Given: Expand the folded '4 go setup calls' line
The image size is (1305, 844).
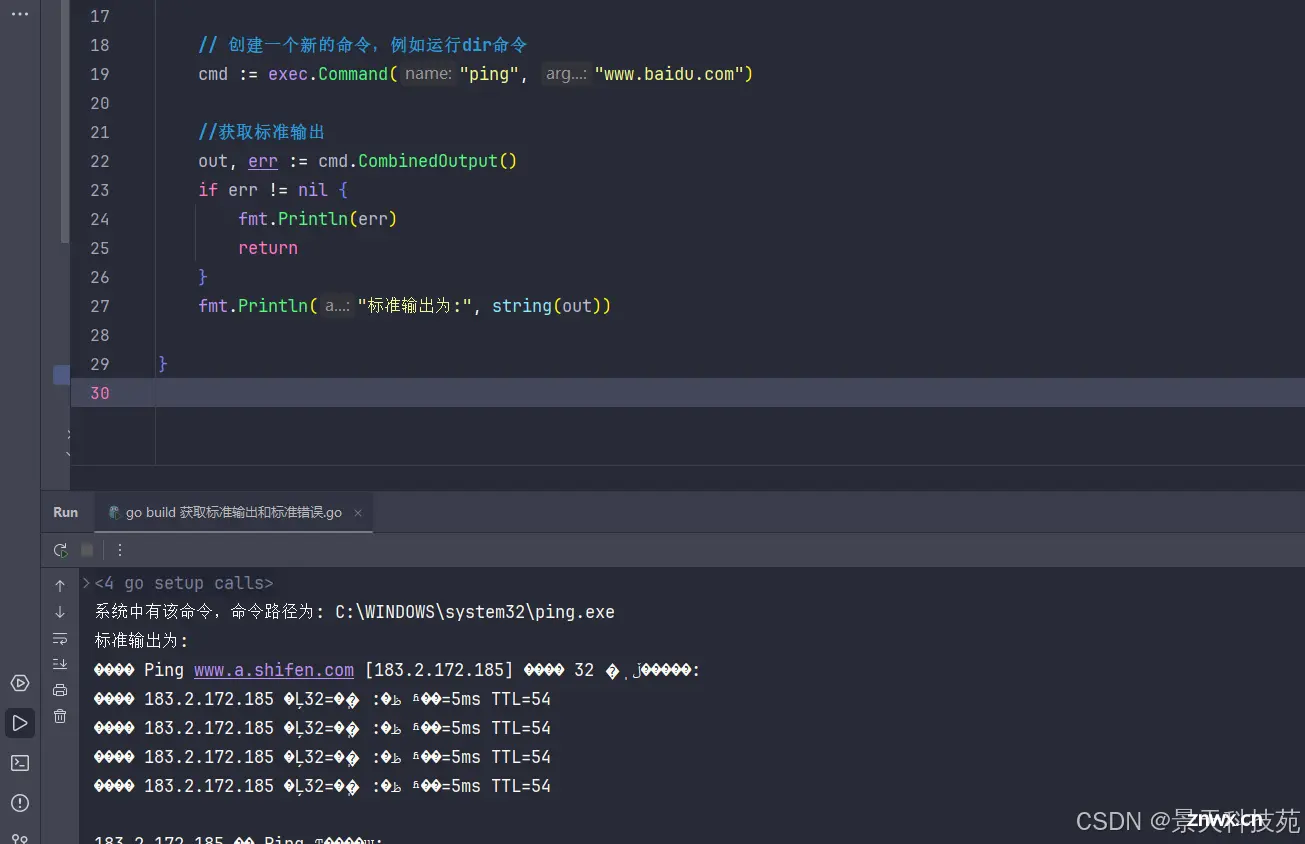Looking at the screenshot, I should click(x=183, y=583).
